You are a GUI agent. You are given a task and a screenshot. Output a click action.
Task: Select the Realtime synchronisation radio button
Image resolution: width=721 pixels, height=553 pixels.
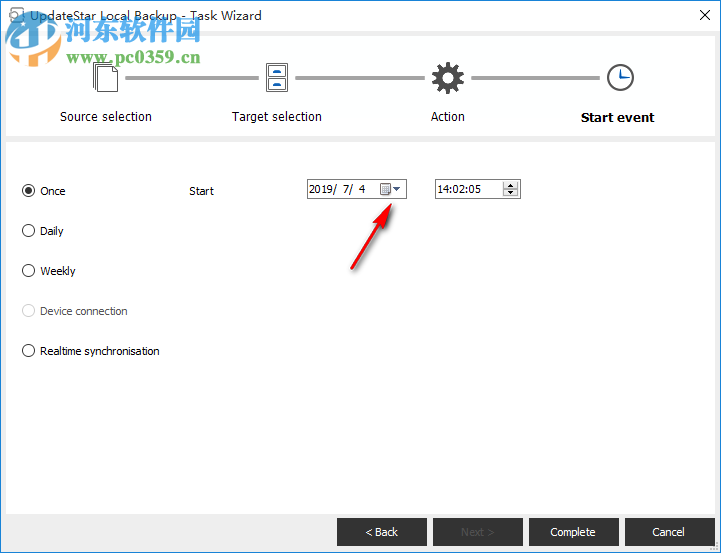tap(29, 351)
